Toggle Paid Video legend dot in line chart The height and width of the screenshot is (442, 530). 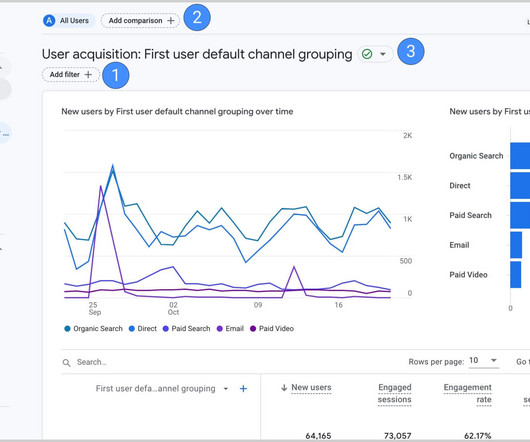pos(253,328)
